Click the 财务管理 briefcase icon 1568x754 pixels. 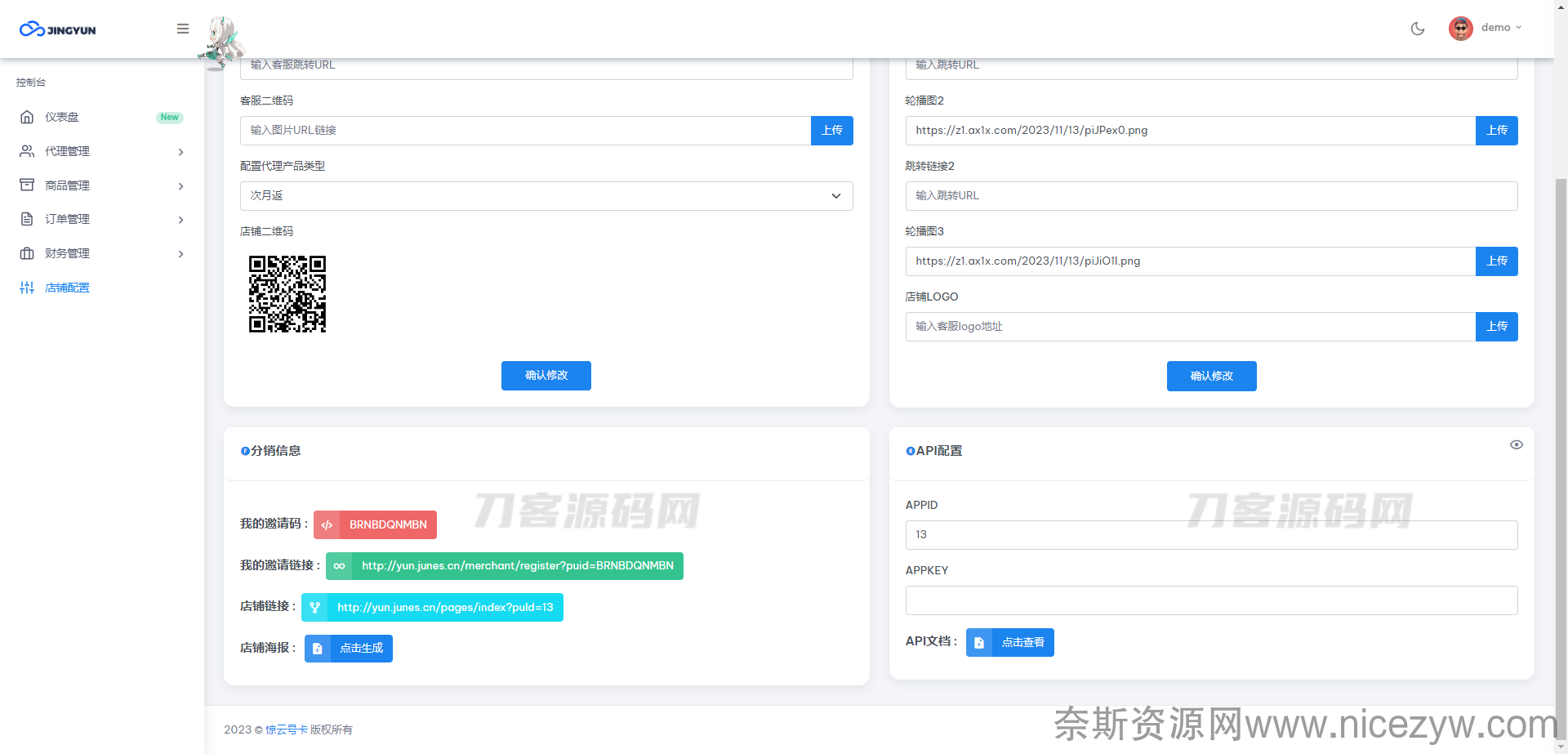pos(27,253)
